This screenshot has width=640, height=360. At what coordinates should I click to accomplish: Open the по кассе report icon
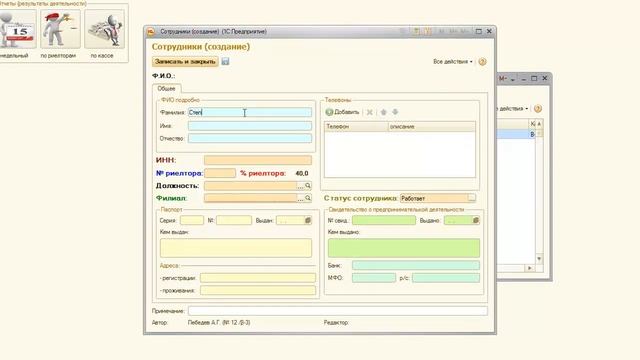pyautogui.click(x=104, y=29)
